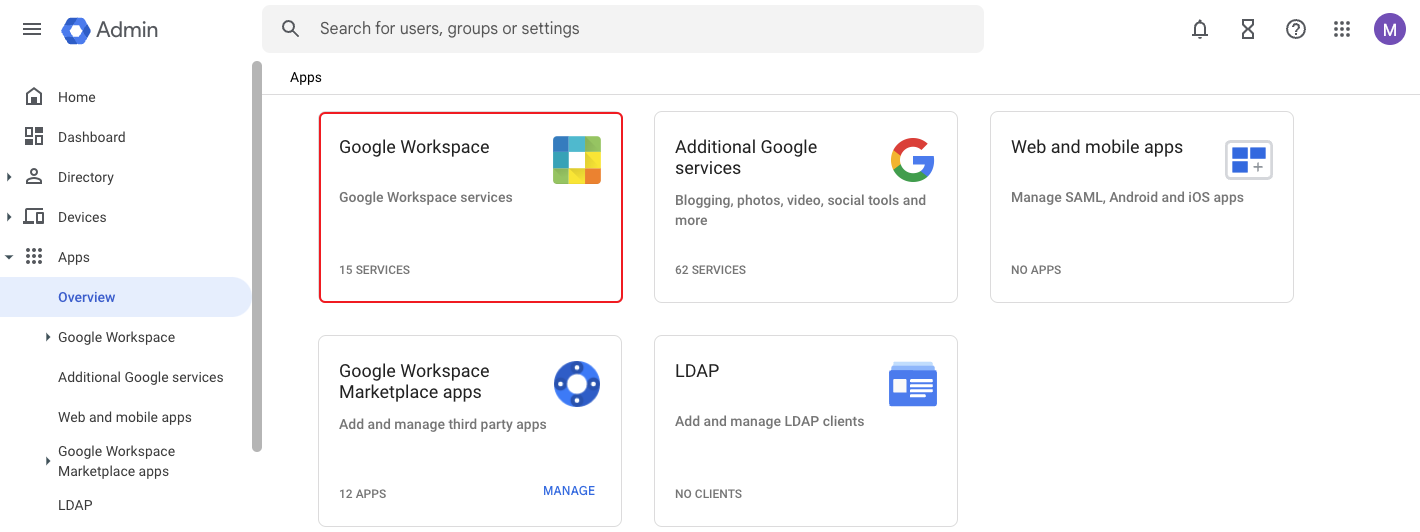This screenshot has width=1420, height=532.
Task: Click the notifications bell icon
Action: pos(1200,29)
